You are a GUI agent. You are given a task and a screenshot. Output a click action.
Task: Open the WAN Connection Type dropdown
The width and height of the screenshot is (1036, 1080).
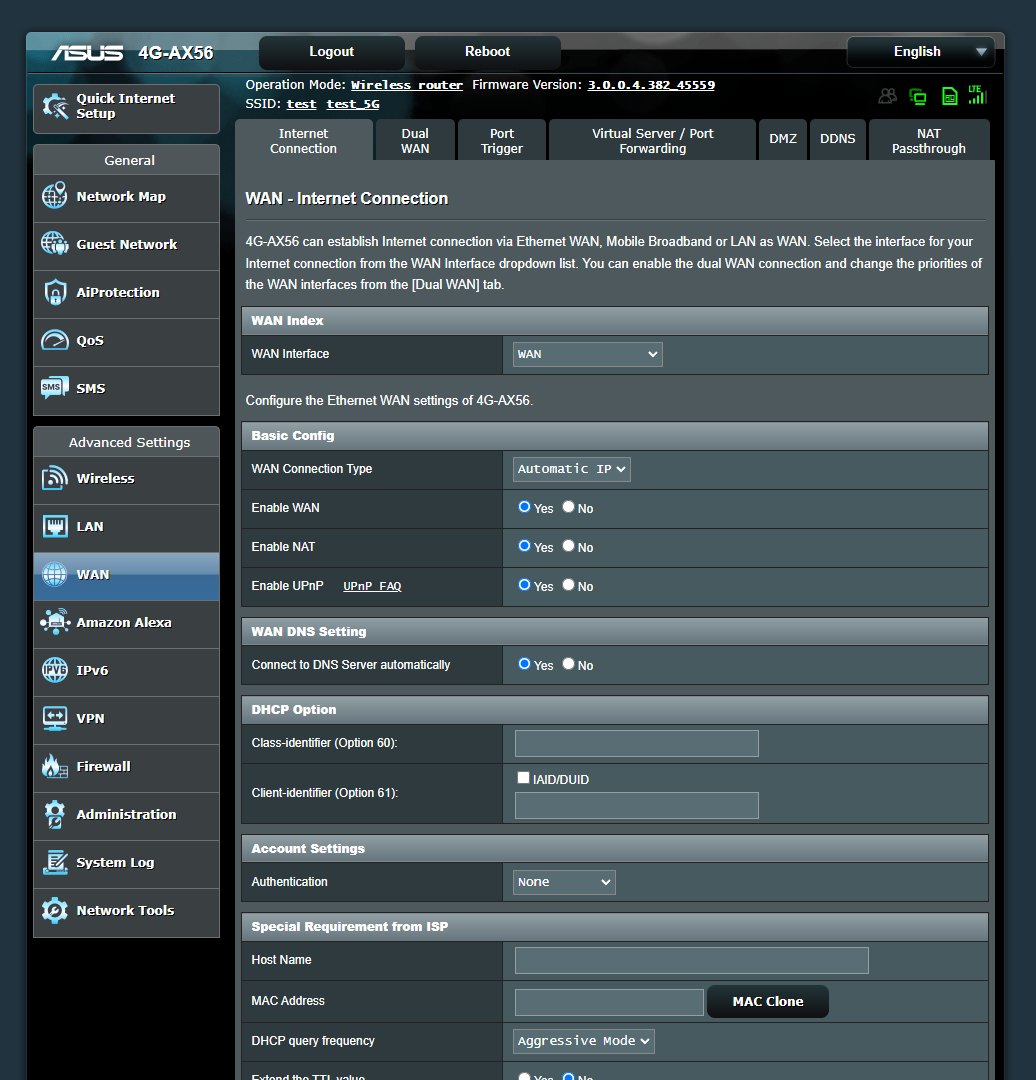click(572, 469)
